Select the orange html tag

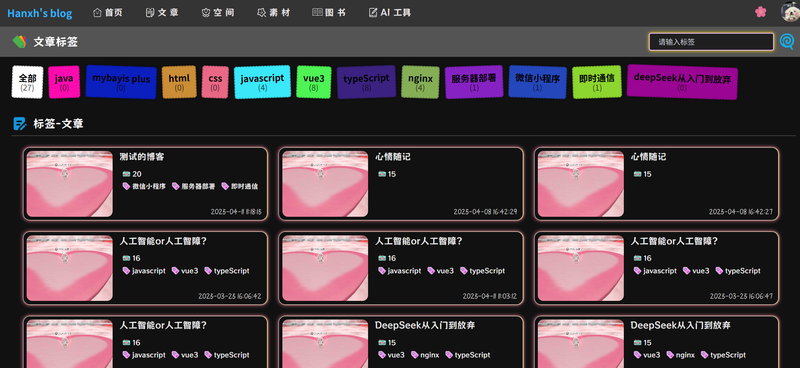(179, 82)
